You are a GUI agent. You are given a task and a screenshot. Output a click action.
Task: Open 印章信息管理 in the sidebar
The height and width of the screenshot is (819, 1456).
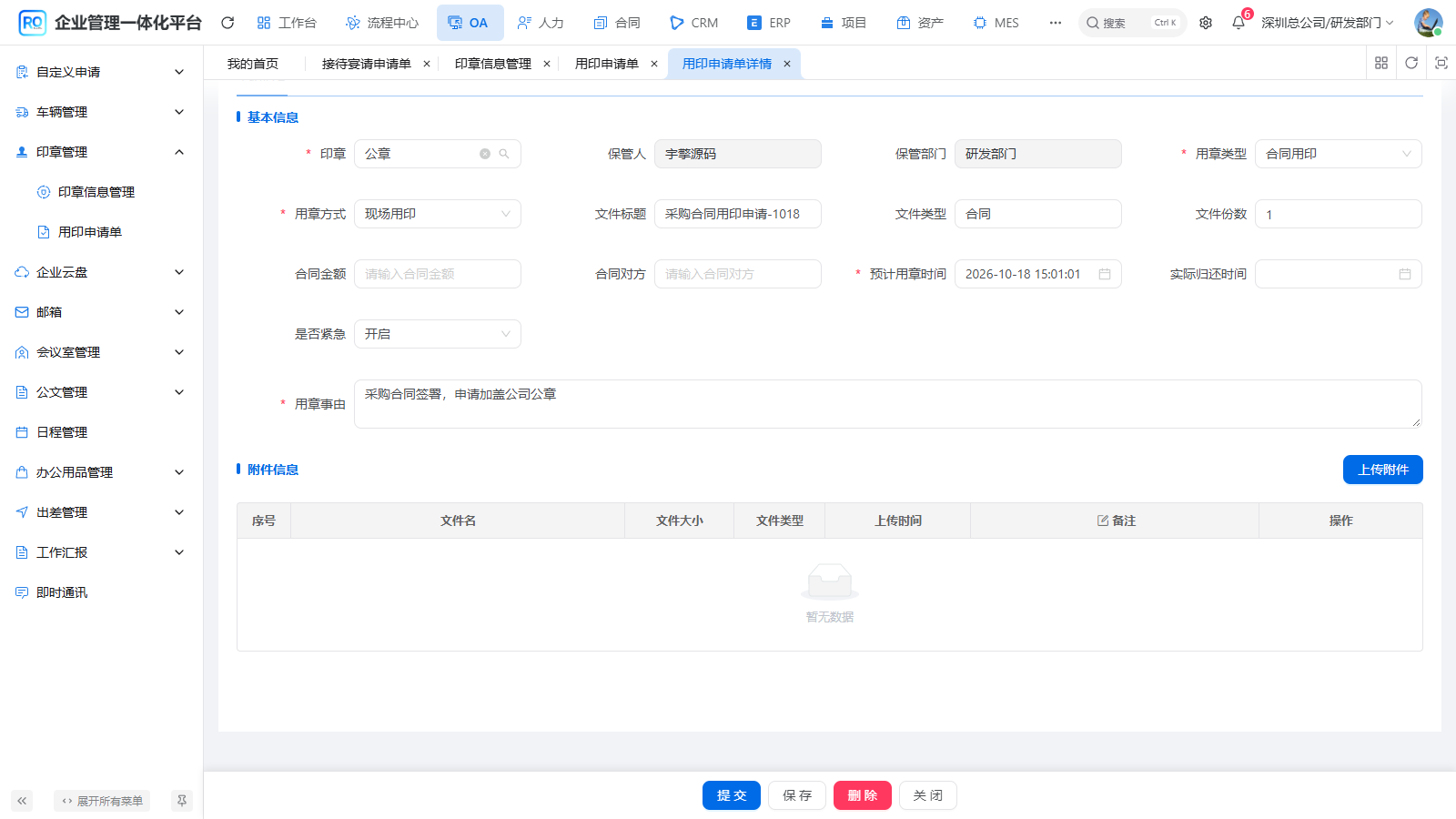96,192
